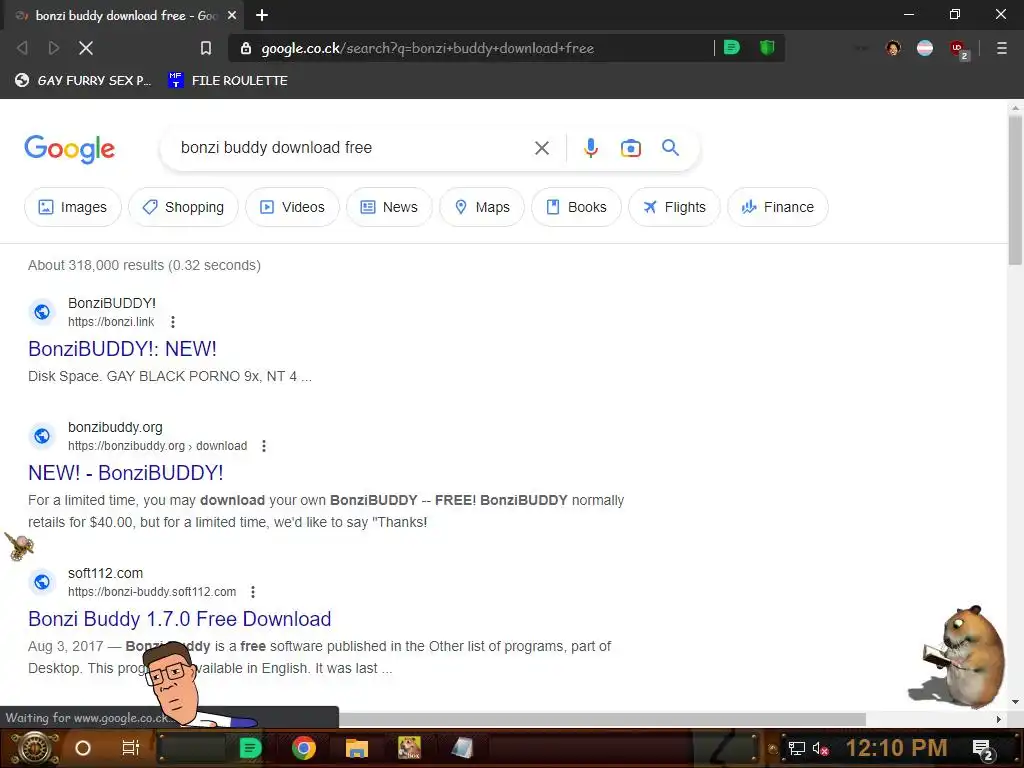Viewport: 1024px width, 768px height.
Task: Open the network icon in system tray
Action: (796, 748)
